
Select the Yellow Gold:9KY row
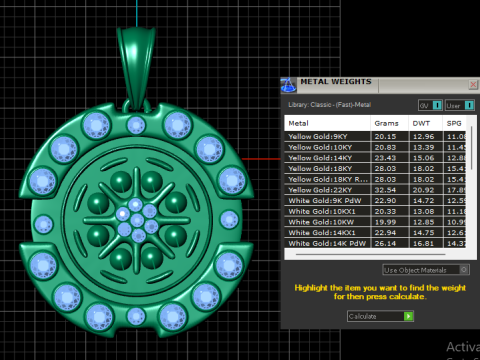[375, 136]
